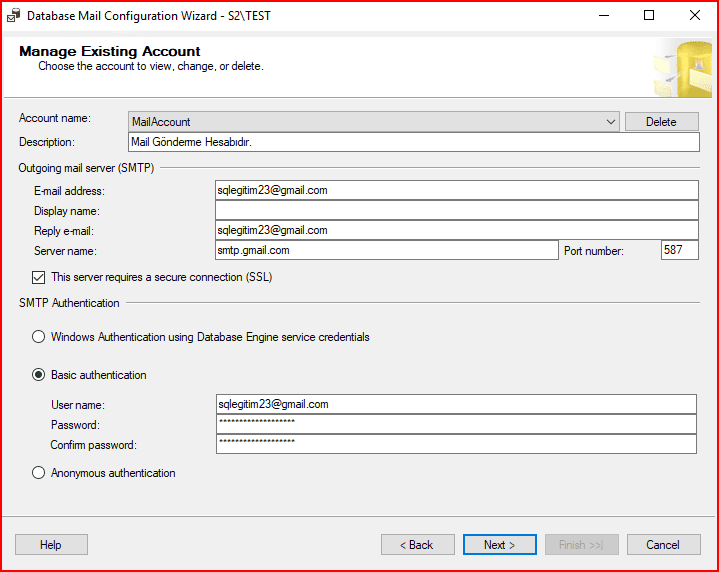Choose Anonymous authentication option
This screenshot has height=572, width=719.
click(x=39, y=473)
